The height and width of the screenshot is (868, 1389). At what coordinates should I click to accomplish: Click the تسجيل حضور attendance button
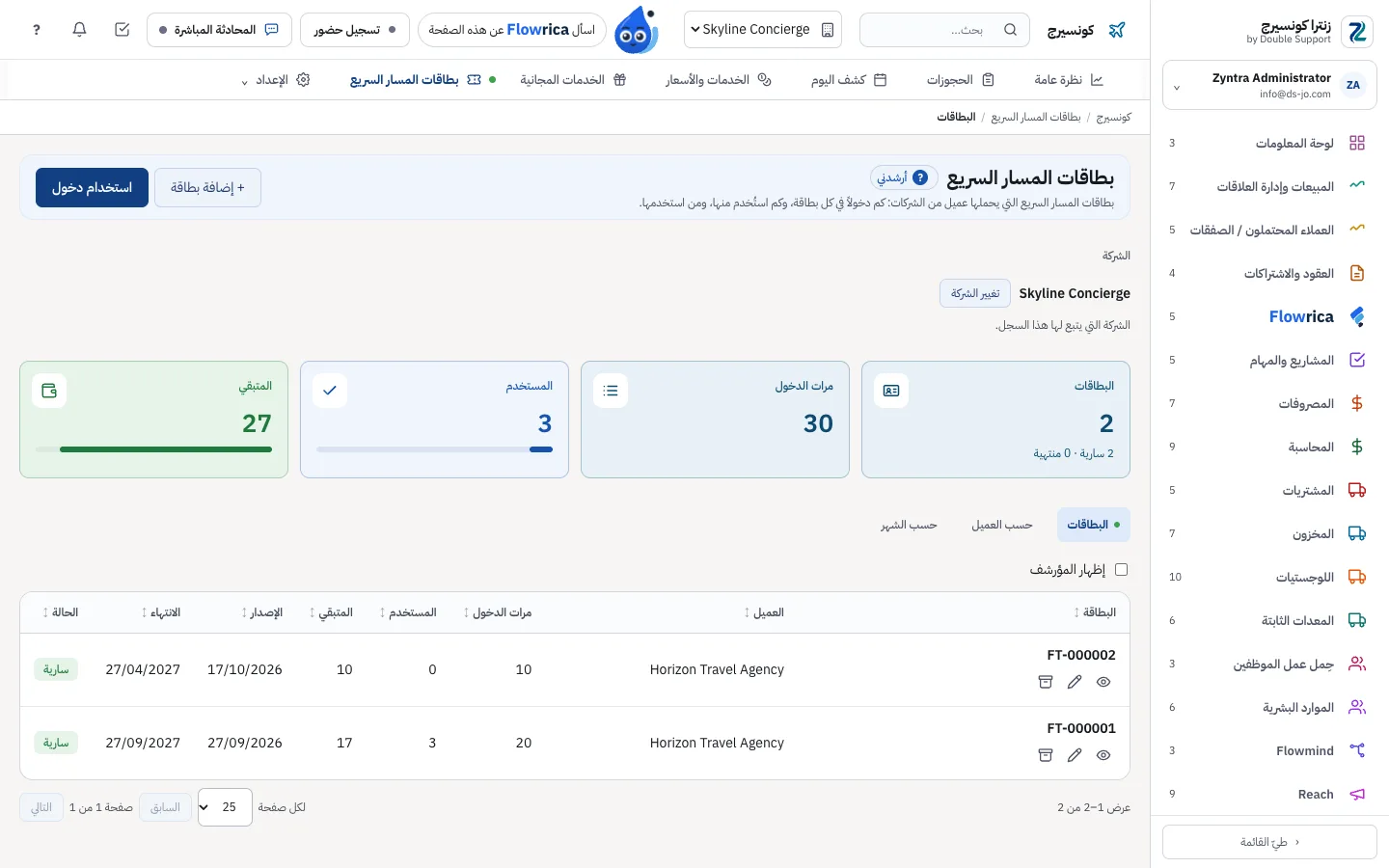click(x=355, y=30)
